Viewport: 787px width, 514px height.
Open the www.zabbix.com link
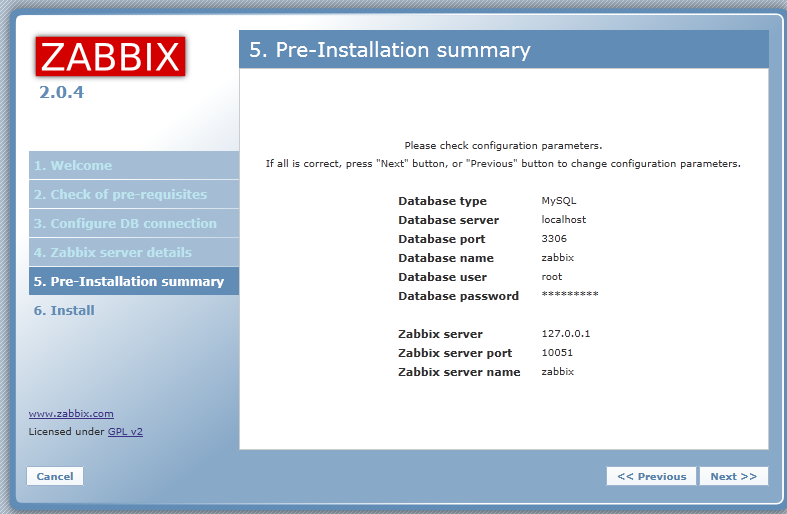pyautogui.click(x=71, y=414)
